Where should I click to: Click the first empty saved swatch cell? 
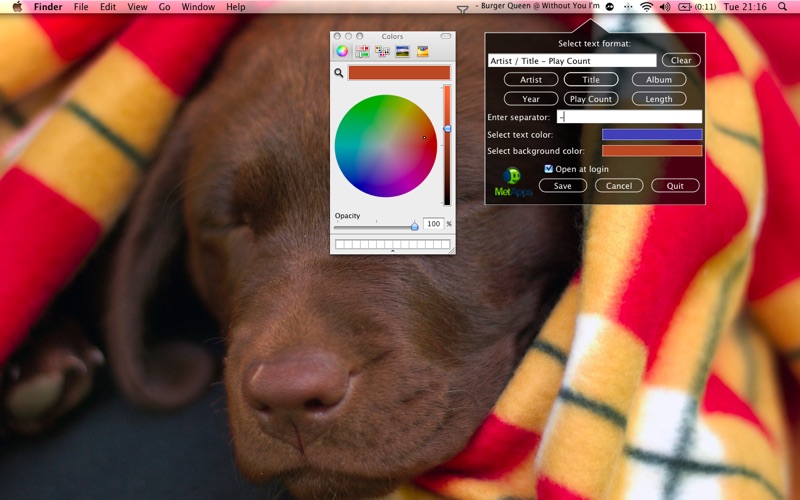(339, 244)
